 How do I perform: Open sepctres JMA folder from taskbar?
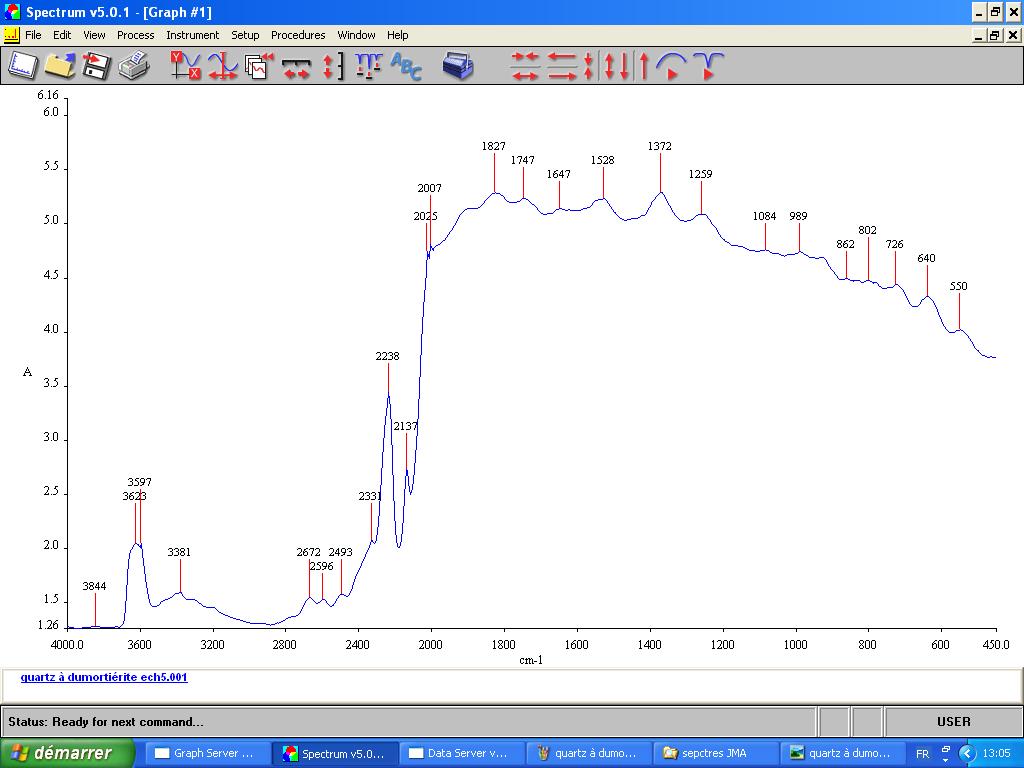click(714, 753)
